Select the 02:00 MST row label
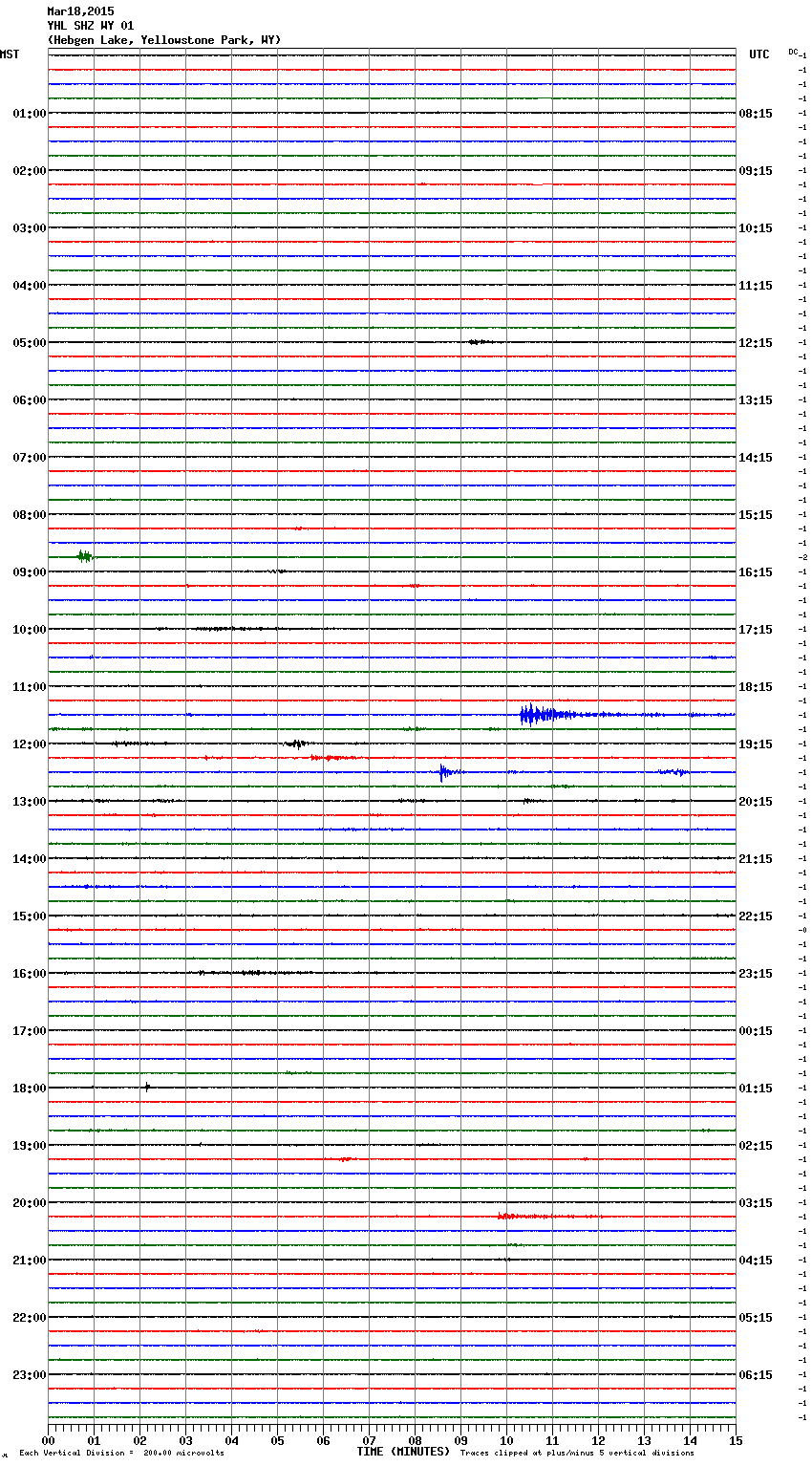812x1466 pixels. tap(30, 171)
